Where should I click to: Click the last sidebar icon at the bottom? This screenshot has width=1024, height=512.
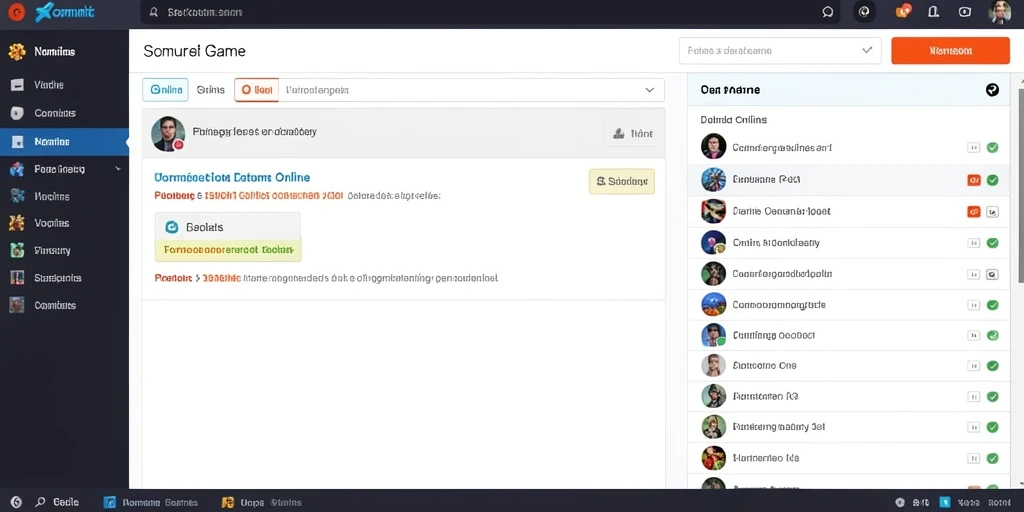point(17,305)
